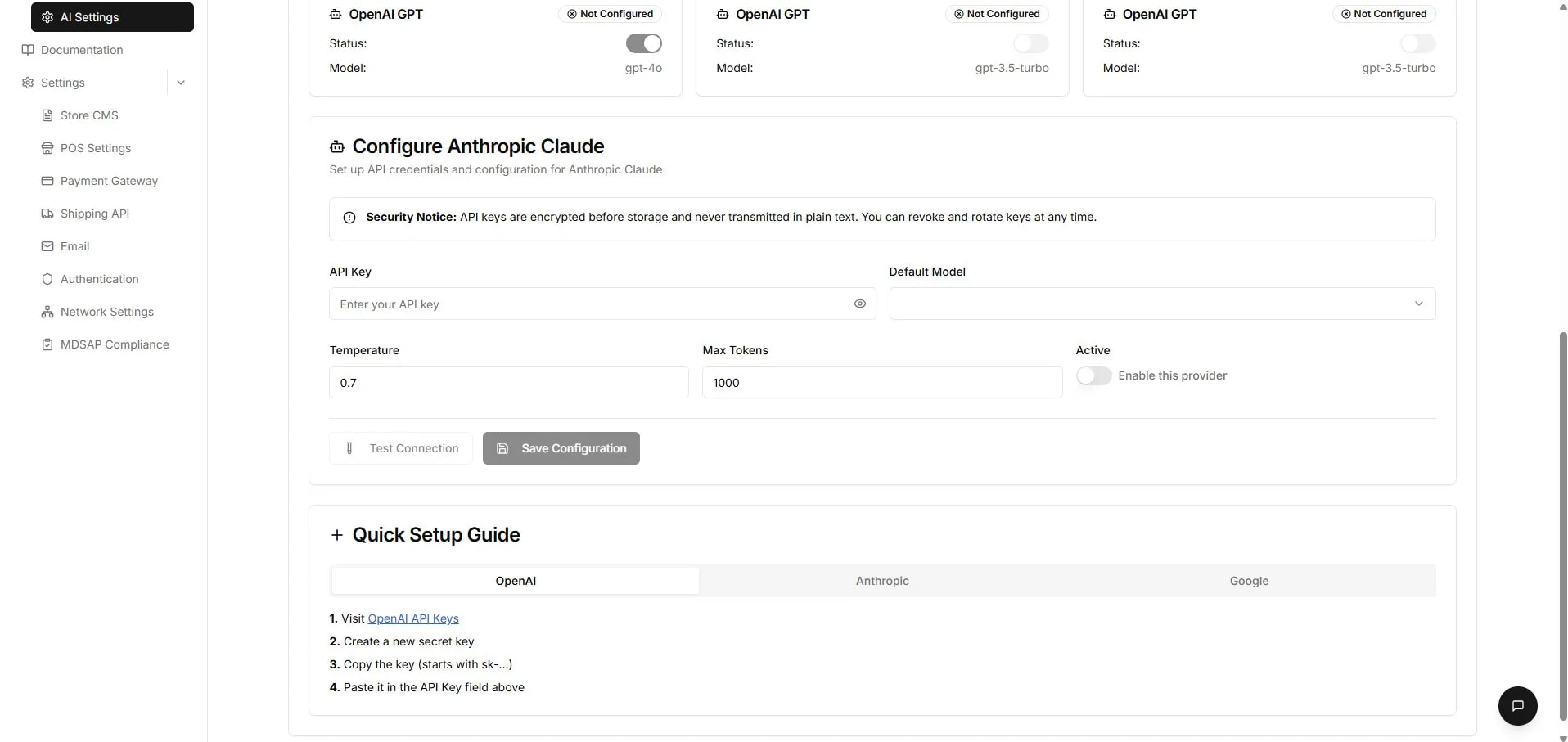Click bot icon on the gpt-4o card

336,14
